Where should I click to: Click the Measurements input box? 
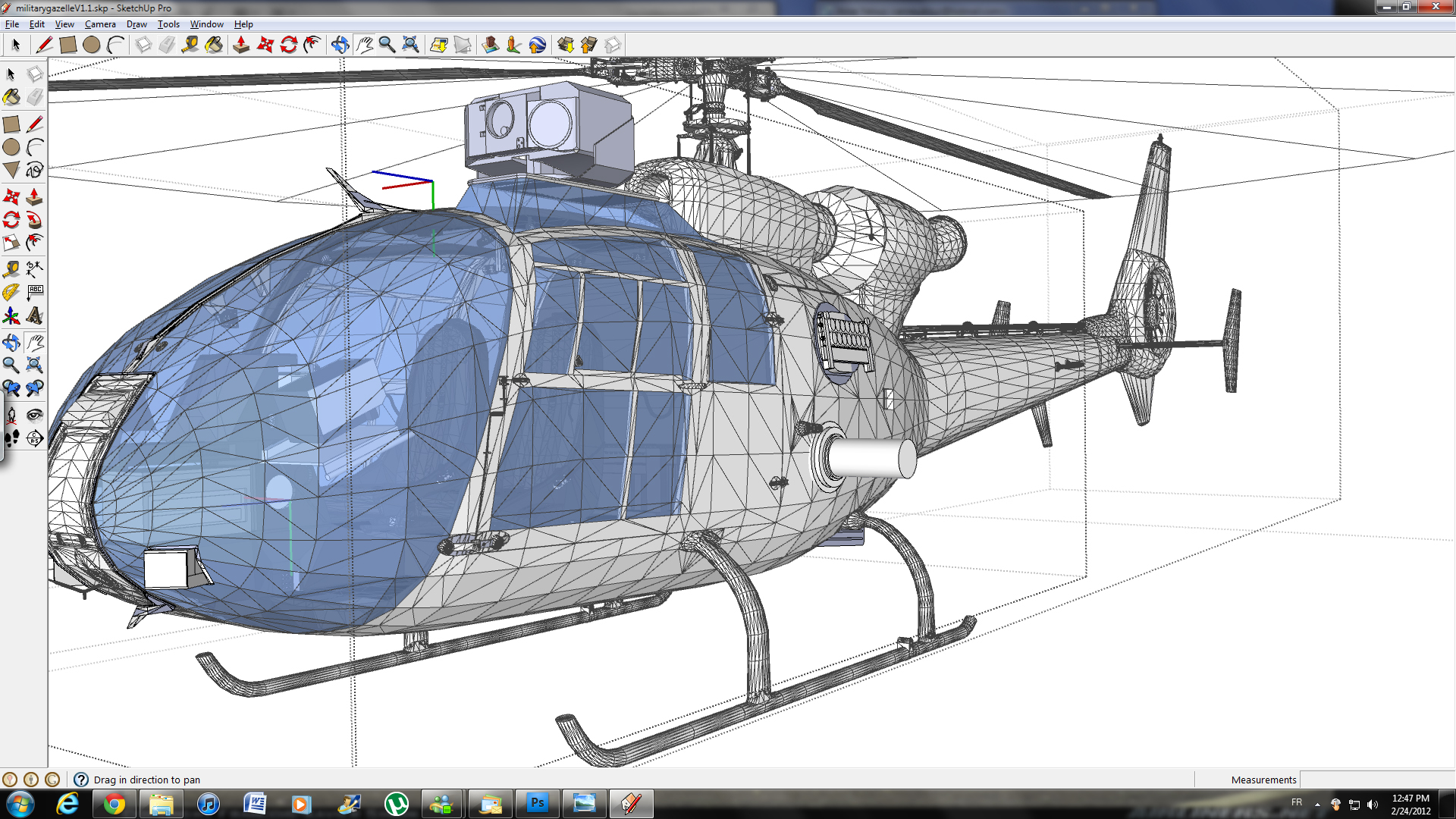click(1376, 780)
